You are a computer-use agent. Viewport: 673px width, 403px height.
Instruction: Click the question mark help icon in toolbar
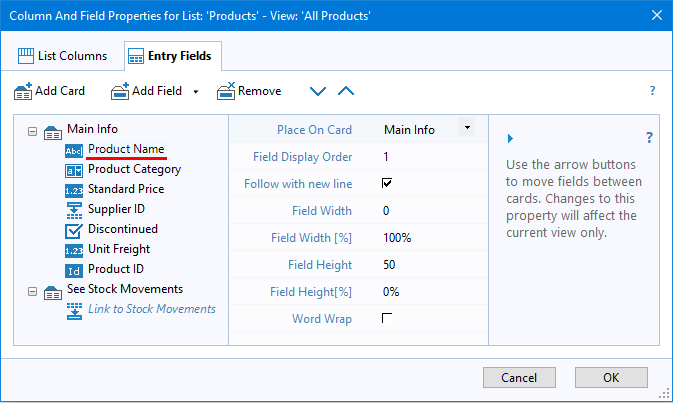pyautogui.click(x=652, y=91)
